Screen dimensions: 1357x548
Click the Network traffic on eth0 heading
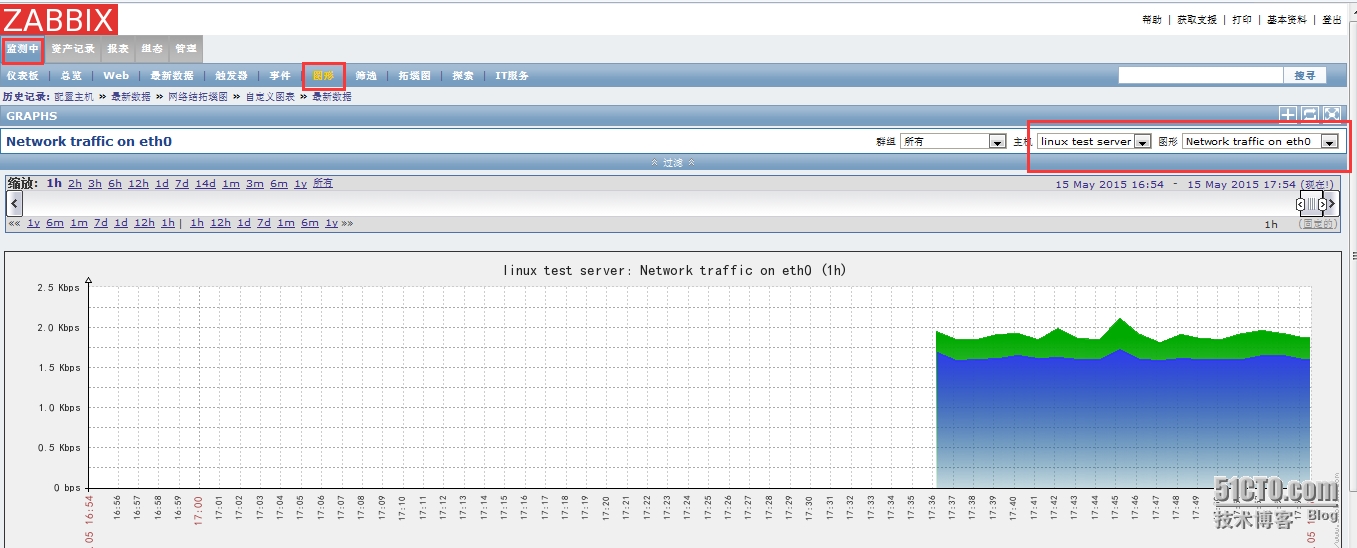pos(89,141)
